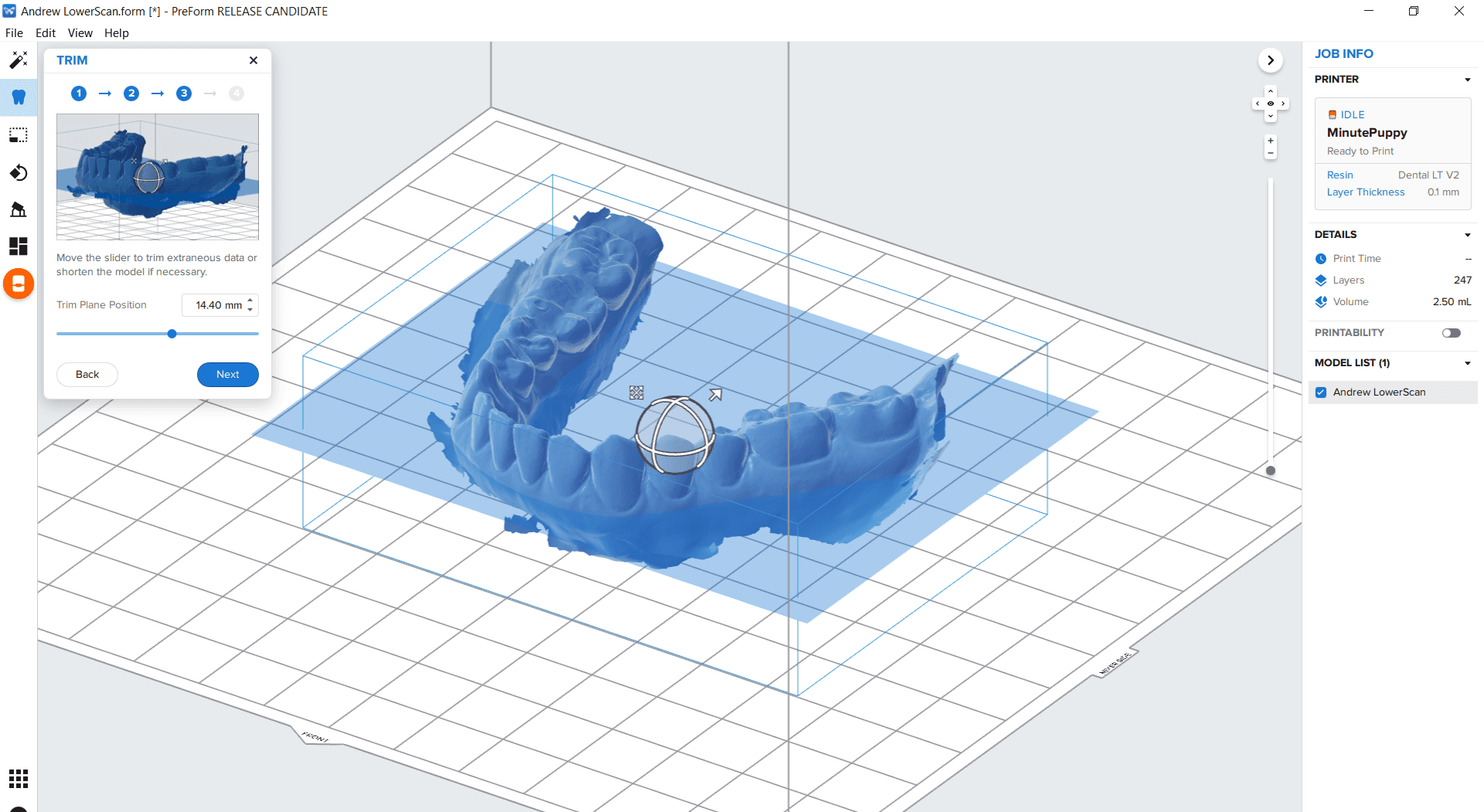Click the eye icon in the view compass

[x=1270, y=103]
